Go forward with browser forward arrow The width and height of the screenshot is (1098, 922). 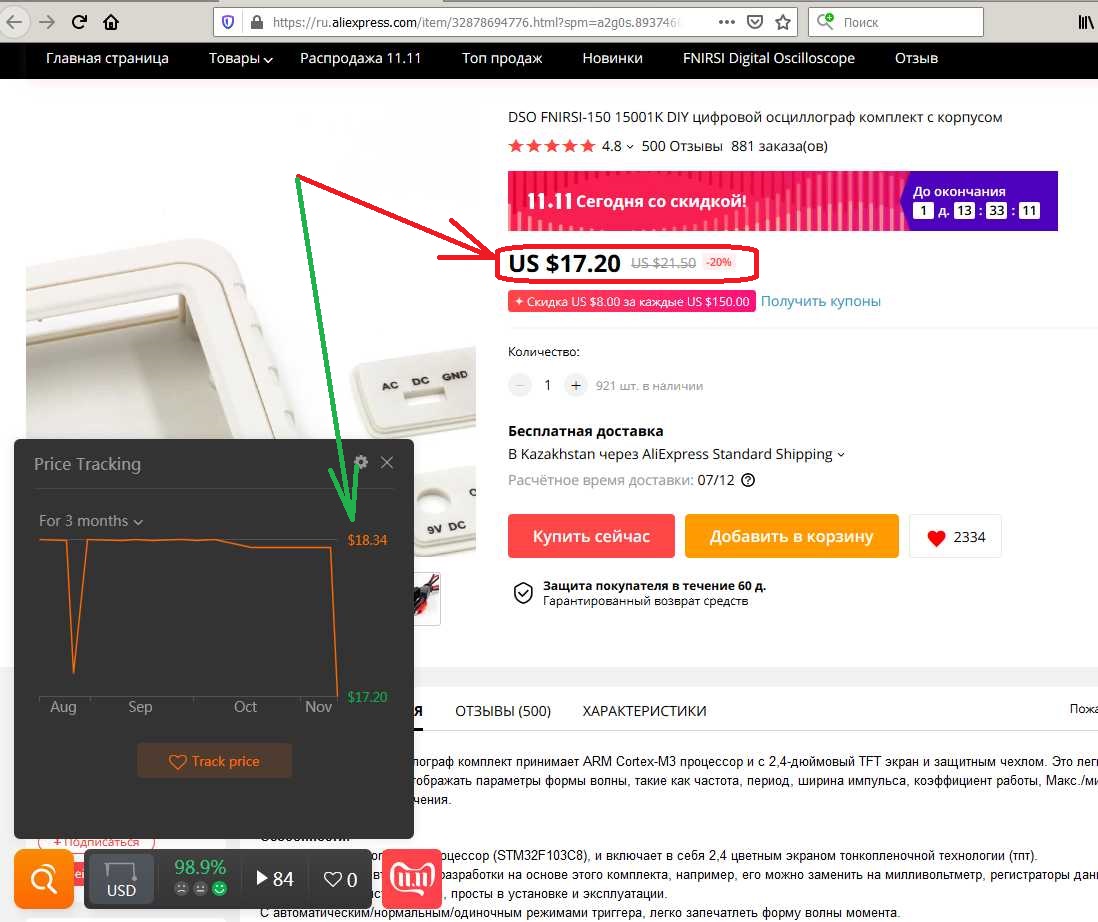46,22
